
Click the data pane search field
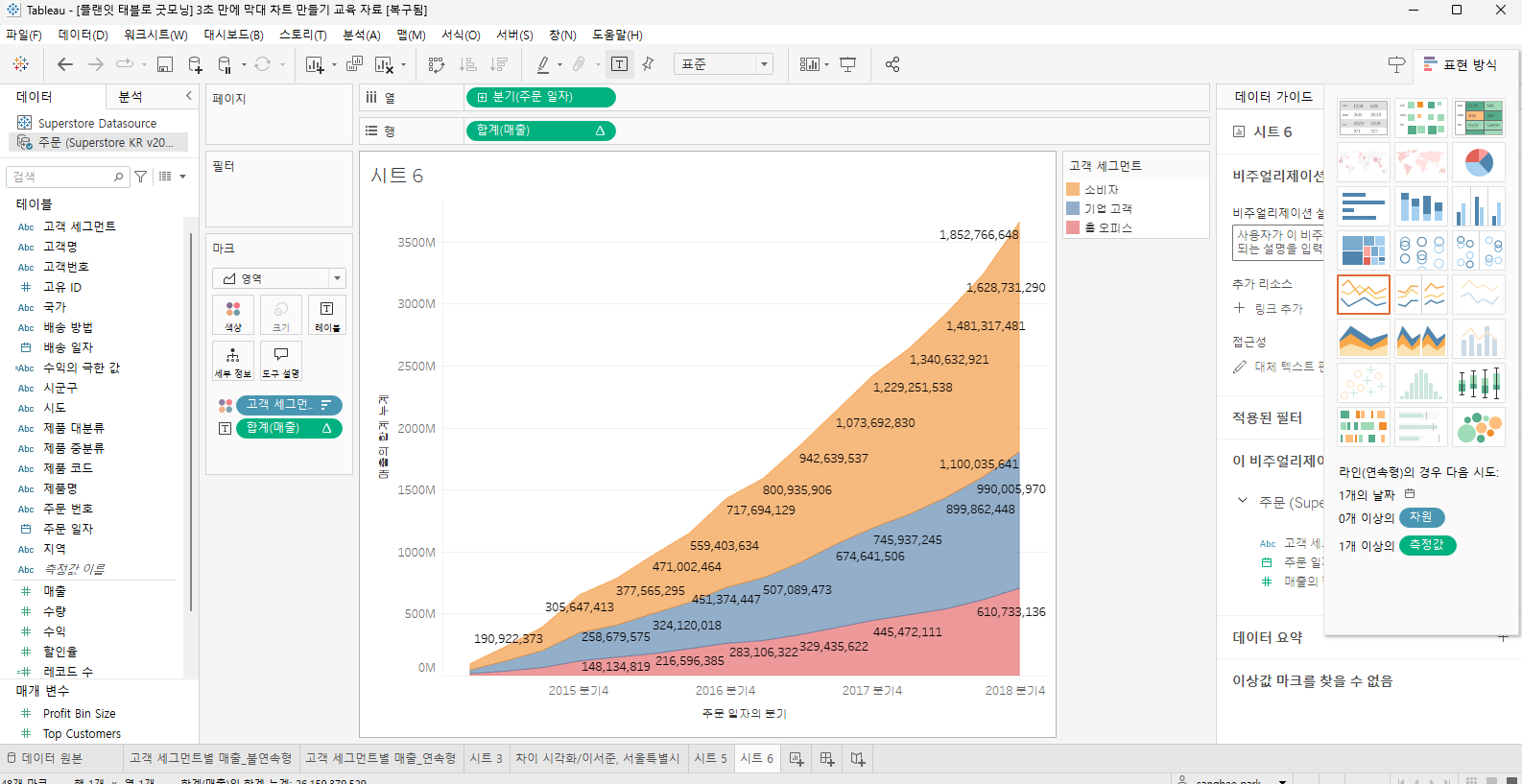coord(67,177)
